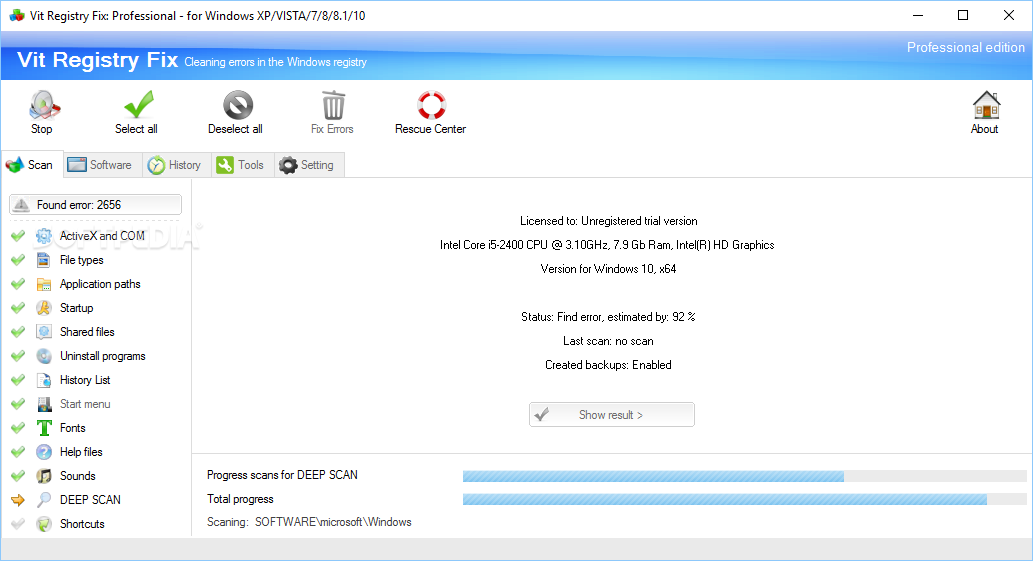Select the DEEP SCAN category label
Screen dimensions: 1033x561
click(90, 500)
